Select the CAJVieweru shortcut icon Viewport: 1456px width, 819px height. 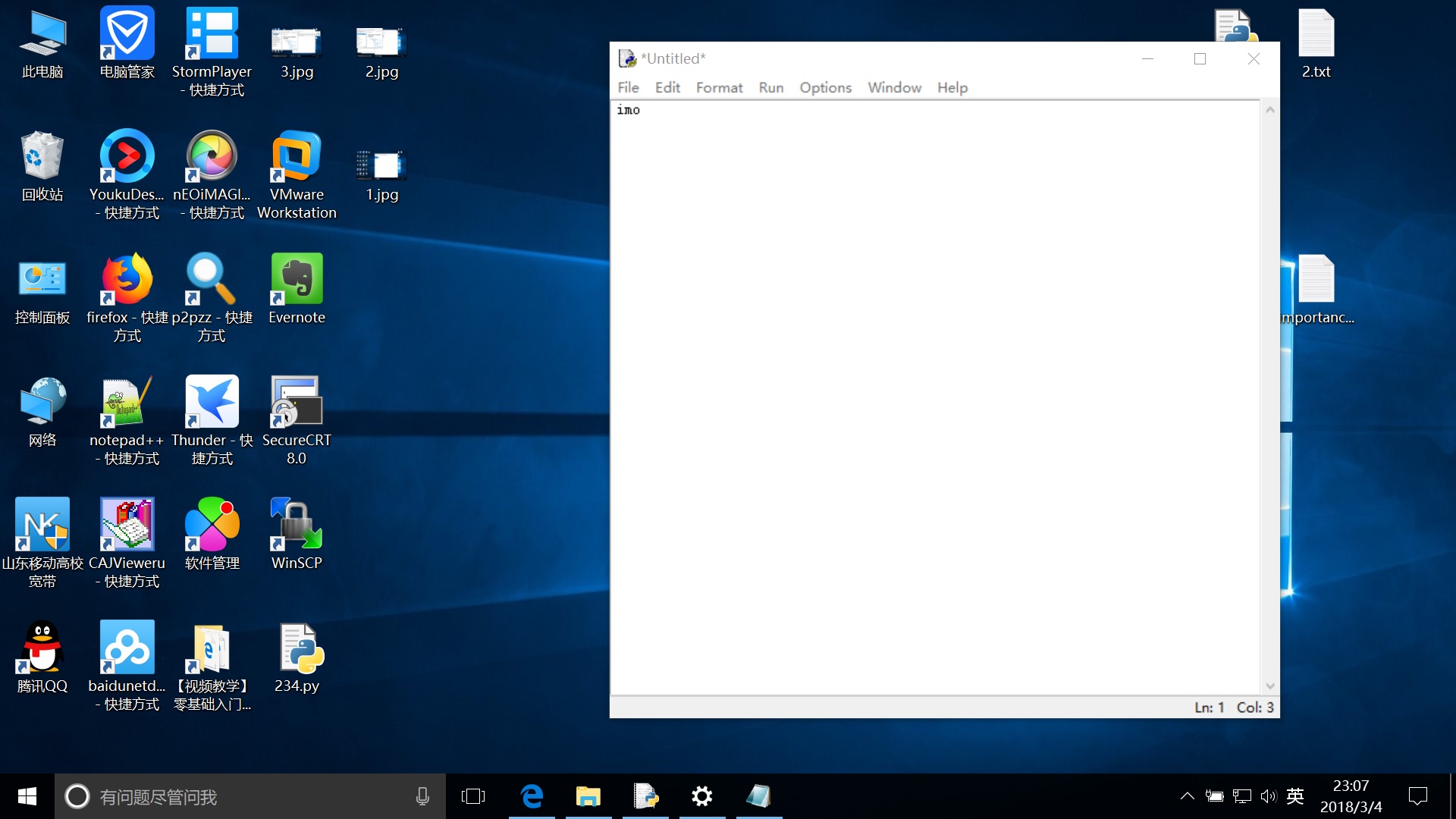click(x=127, y=543)
